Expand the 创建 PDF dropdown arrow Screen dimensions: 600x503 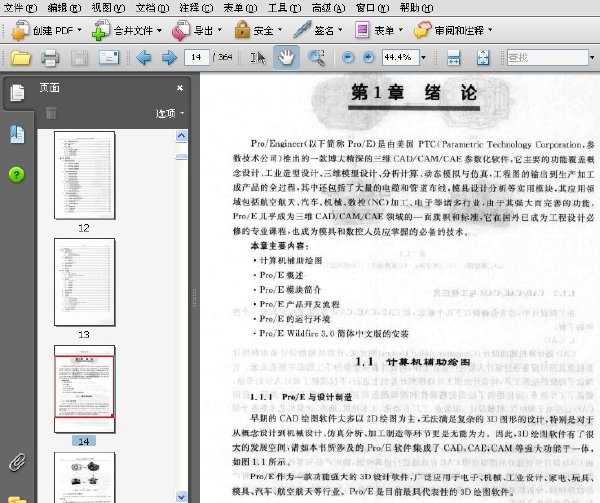coord(80,30)
